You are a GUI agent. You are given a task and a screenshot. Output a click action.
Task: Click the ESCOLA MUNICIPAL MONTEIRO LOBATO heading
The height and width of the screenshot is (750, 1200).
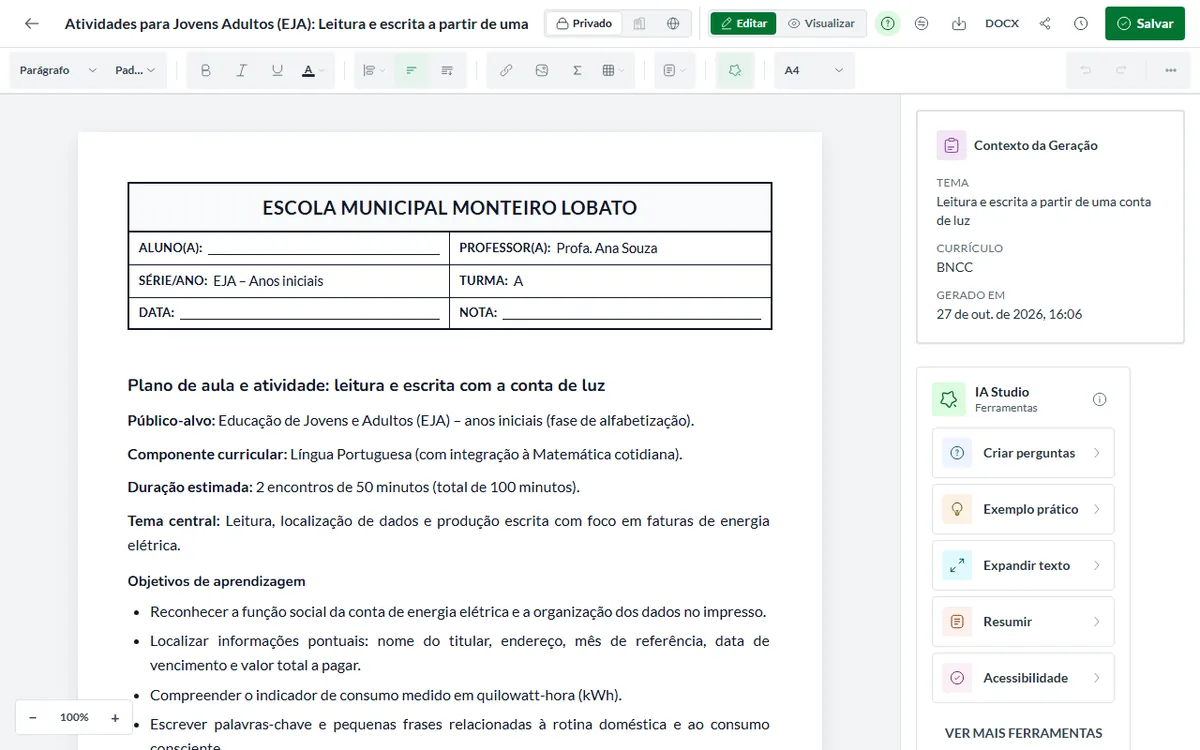click(450, 208)
